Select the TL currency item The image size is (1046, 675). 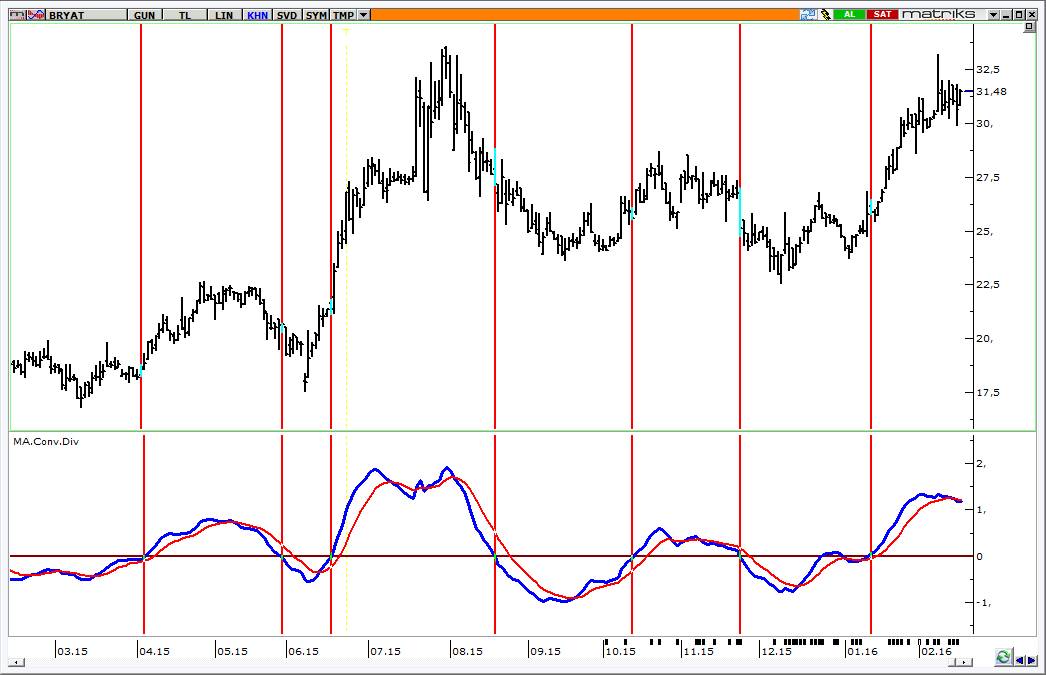point(185,15)
